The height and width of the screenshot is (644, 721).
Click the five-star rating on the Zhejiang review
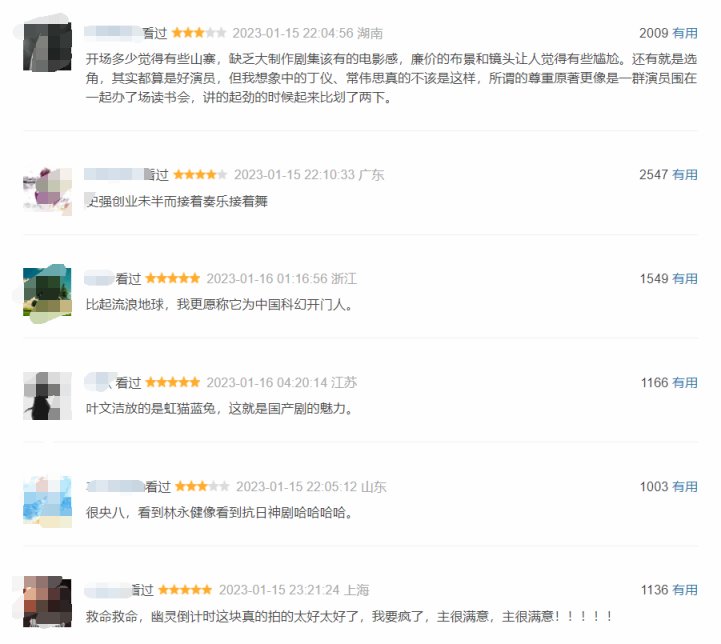point(172,278)
